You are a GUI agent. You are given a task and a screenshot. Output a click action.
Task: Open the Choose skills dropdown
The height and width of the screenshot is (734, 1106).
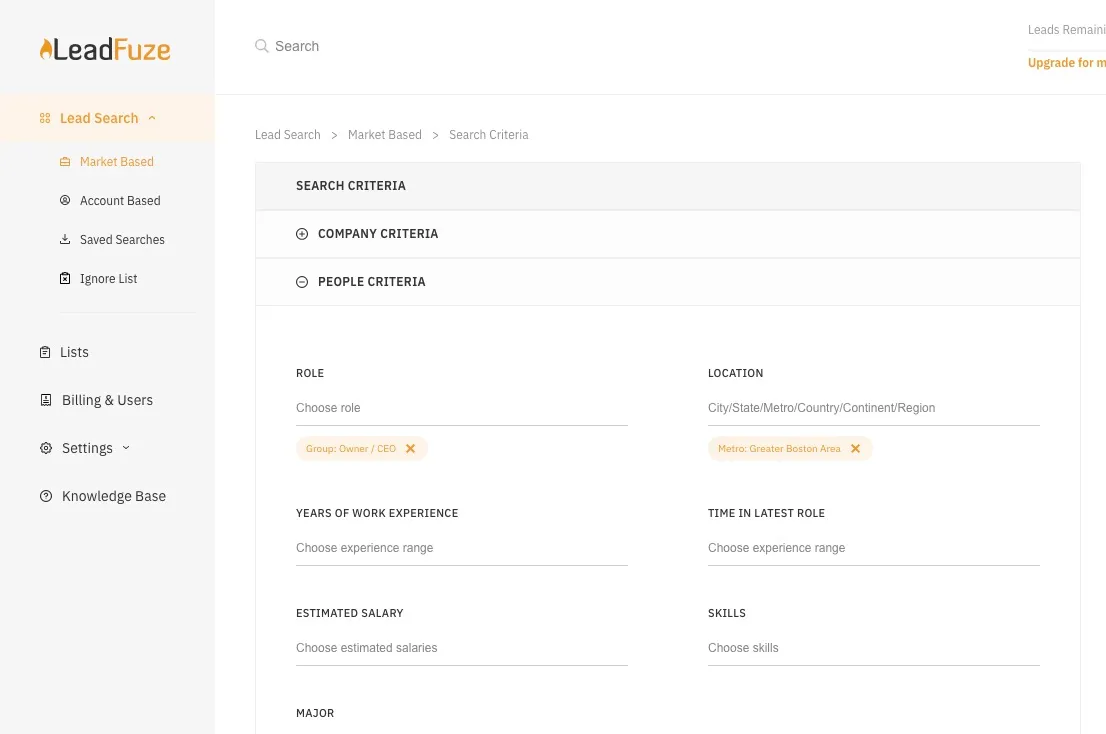point(874,648)
